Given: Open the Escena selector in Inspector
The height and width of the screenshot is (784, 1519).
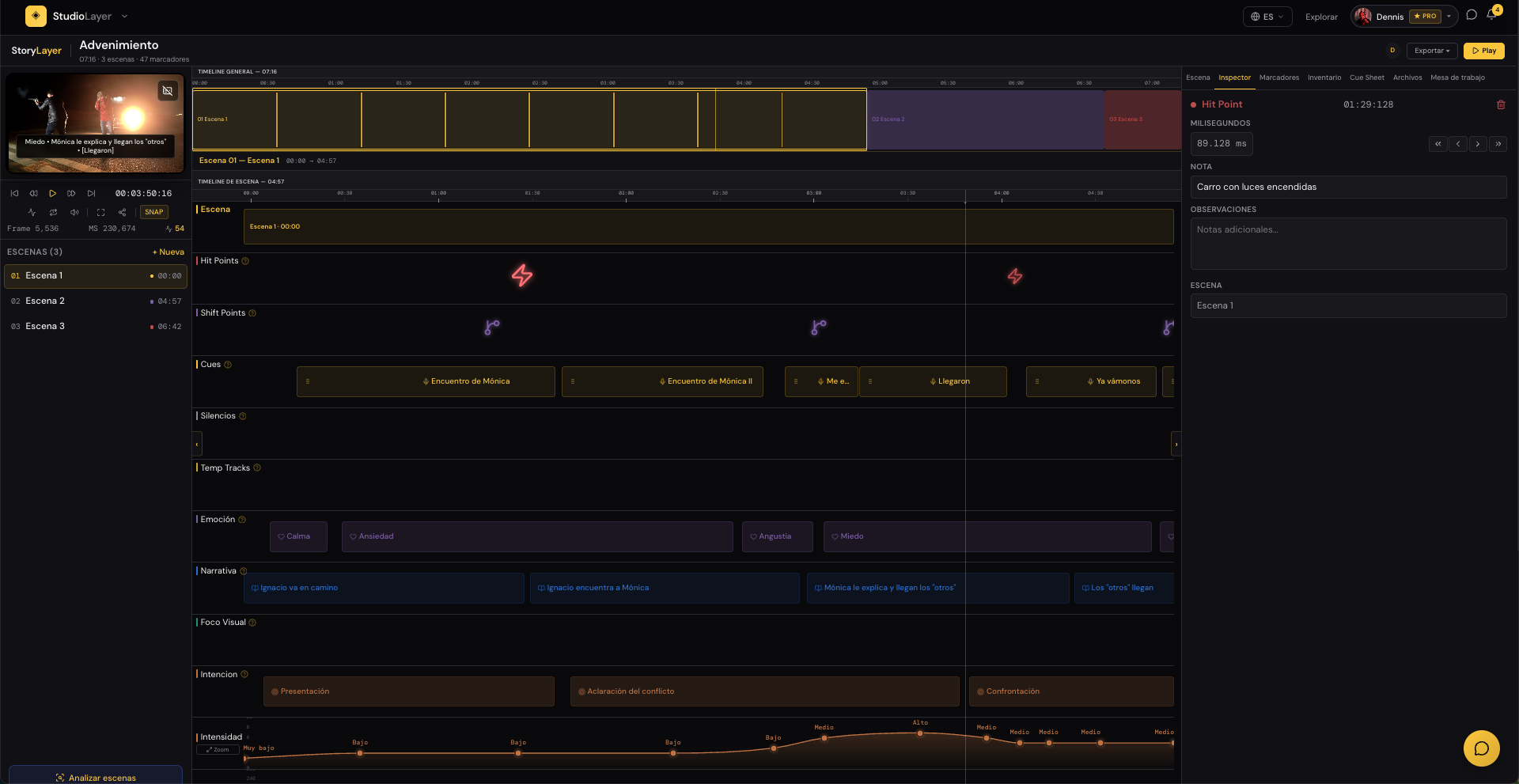Looking at the screenshot, I should [1348, 305].
